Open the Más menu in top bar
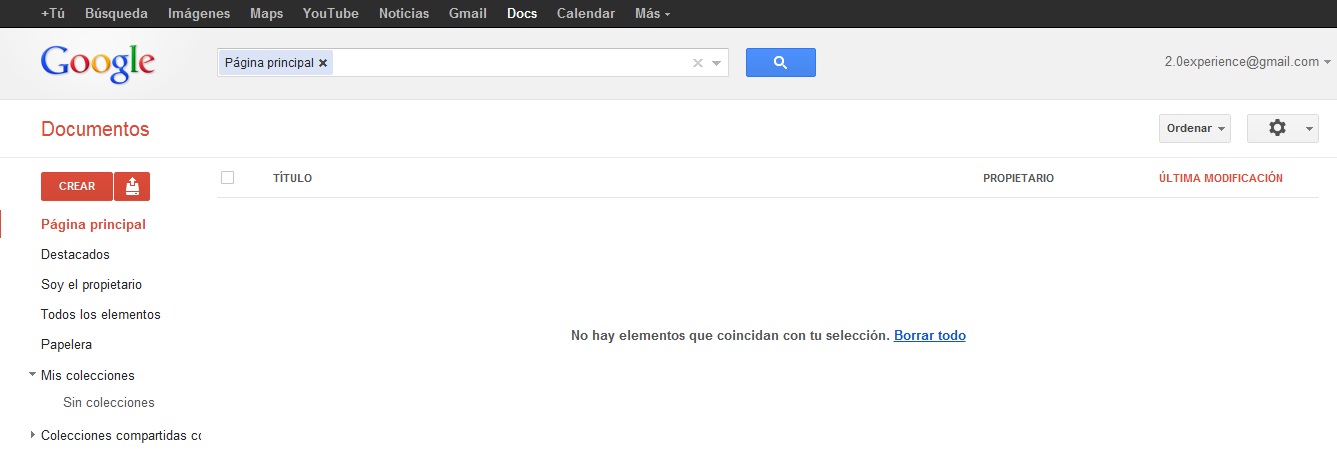This screenshot has width=1337, height=459. point(652,14)
